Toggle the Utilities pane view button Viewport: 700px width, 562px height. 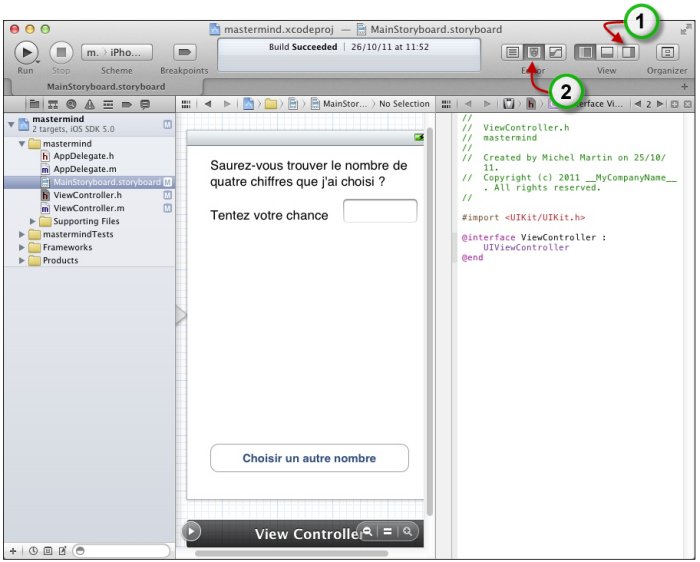(x=628, y=53)
